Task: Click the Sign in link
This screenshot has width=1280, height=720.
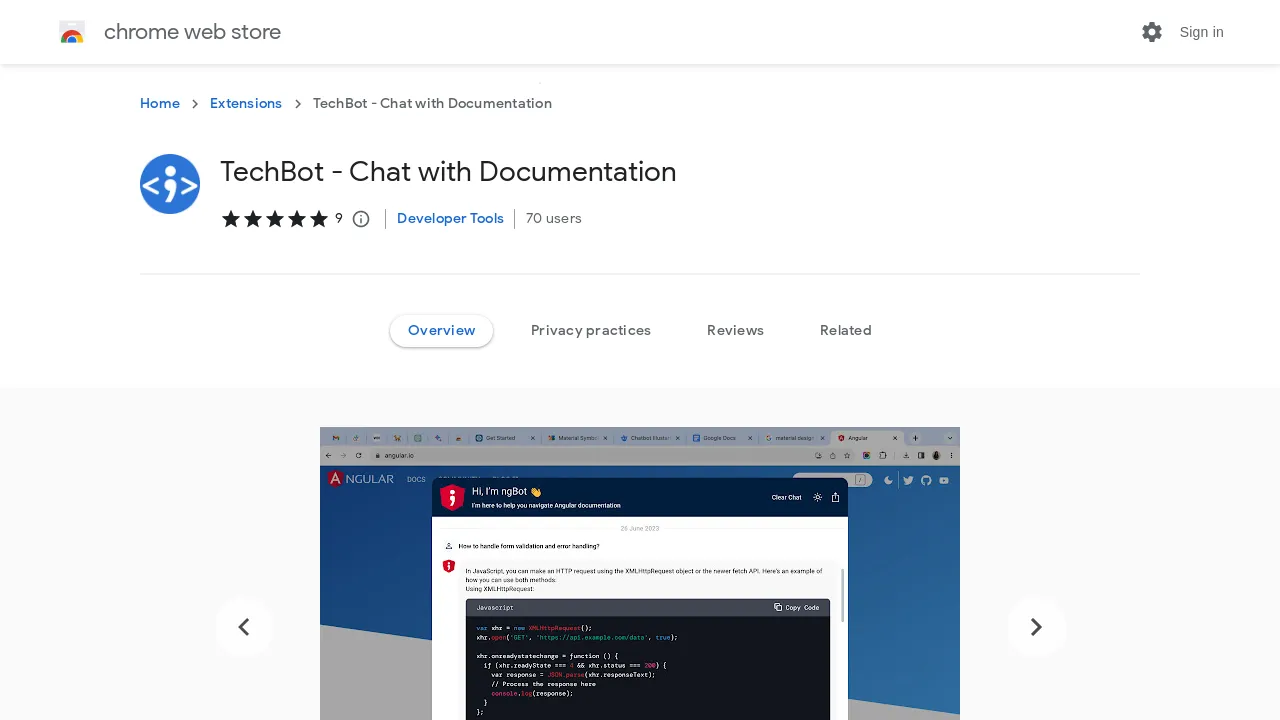Action: 1201,32
